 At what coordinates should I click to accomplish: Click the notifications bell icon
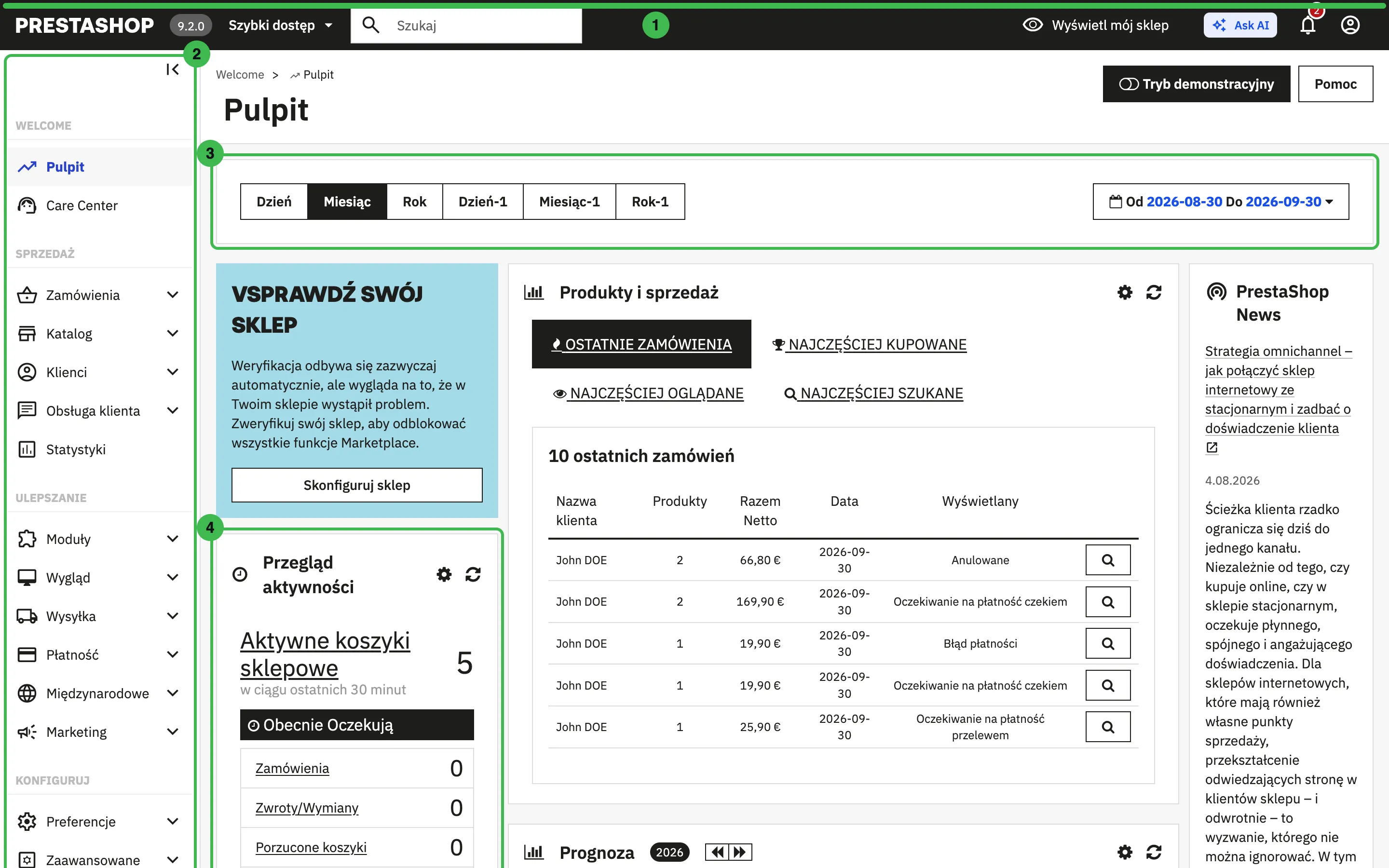click(x=1307, y=25)
